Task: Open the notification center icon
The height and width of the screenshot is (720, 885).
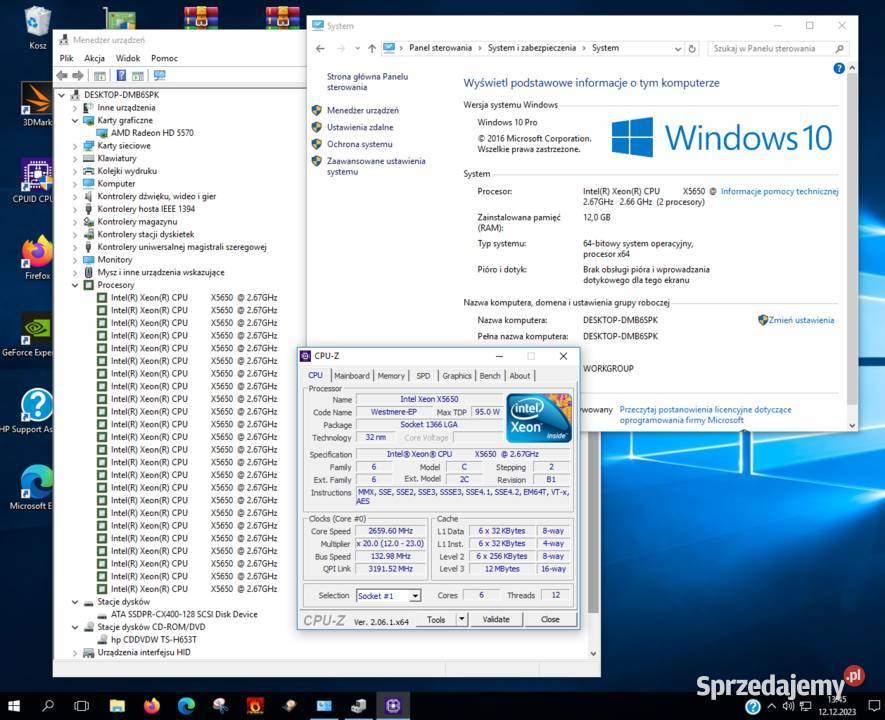Action: pos(874,706)
